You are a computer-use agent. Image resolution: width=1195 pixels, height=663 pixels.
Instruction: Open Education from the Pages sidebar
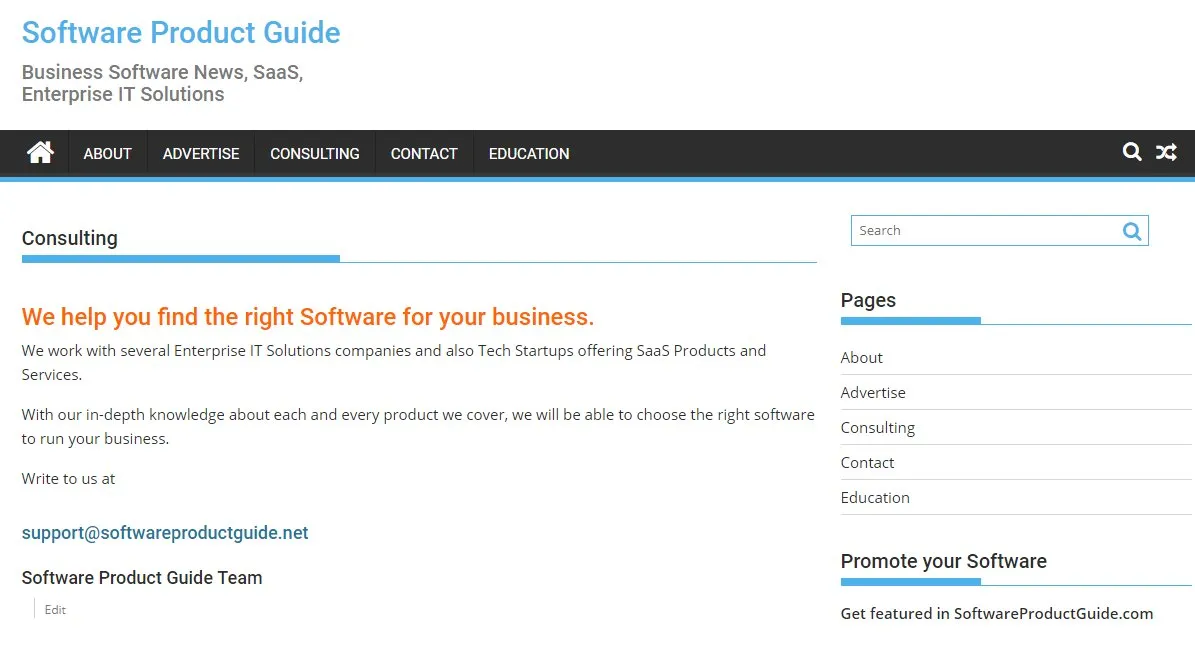(x=875, y=497)
